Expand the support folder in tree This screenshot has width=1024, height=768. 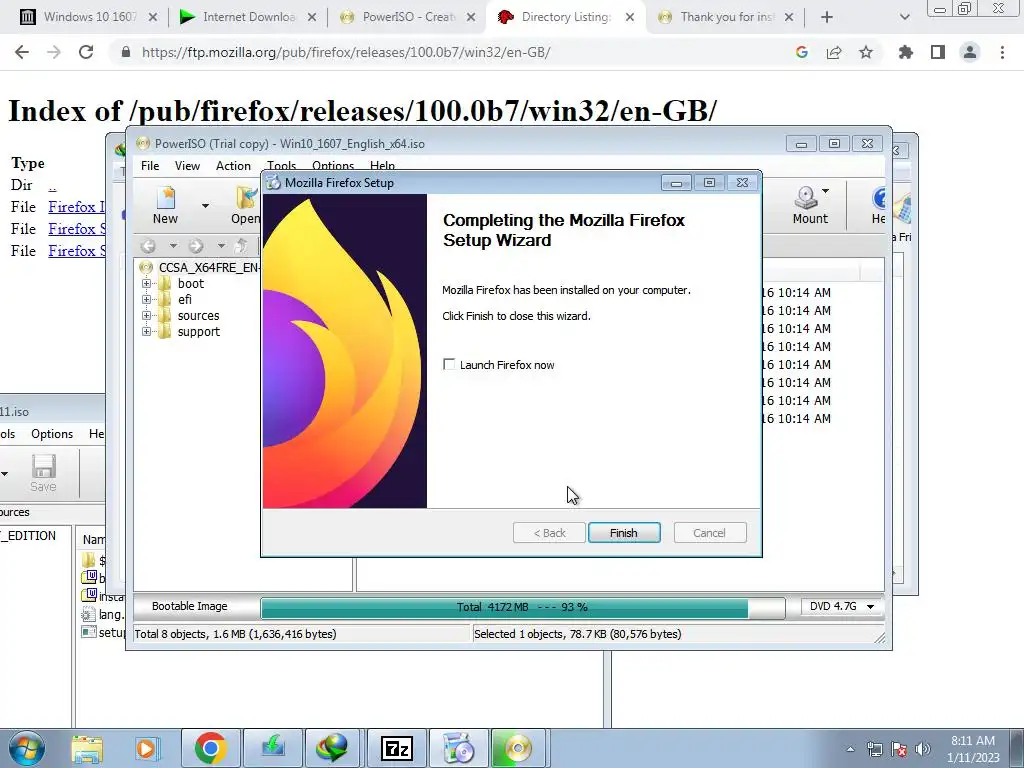point(146,332)
